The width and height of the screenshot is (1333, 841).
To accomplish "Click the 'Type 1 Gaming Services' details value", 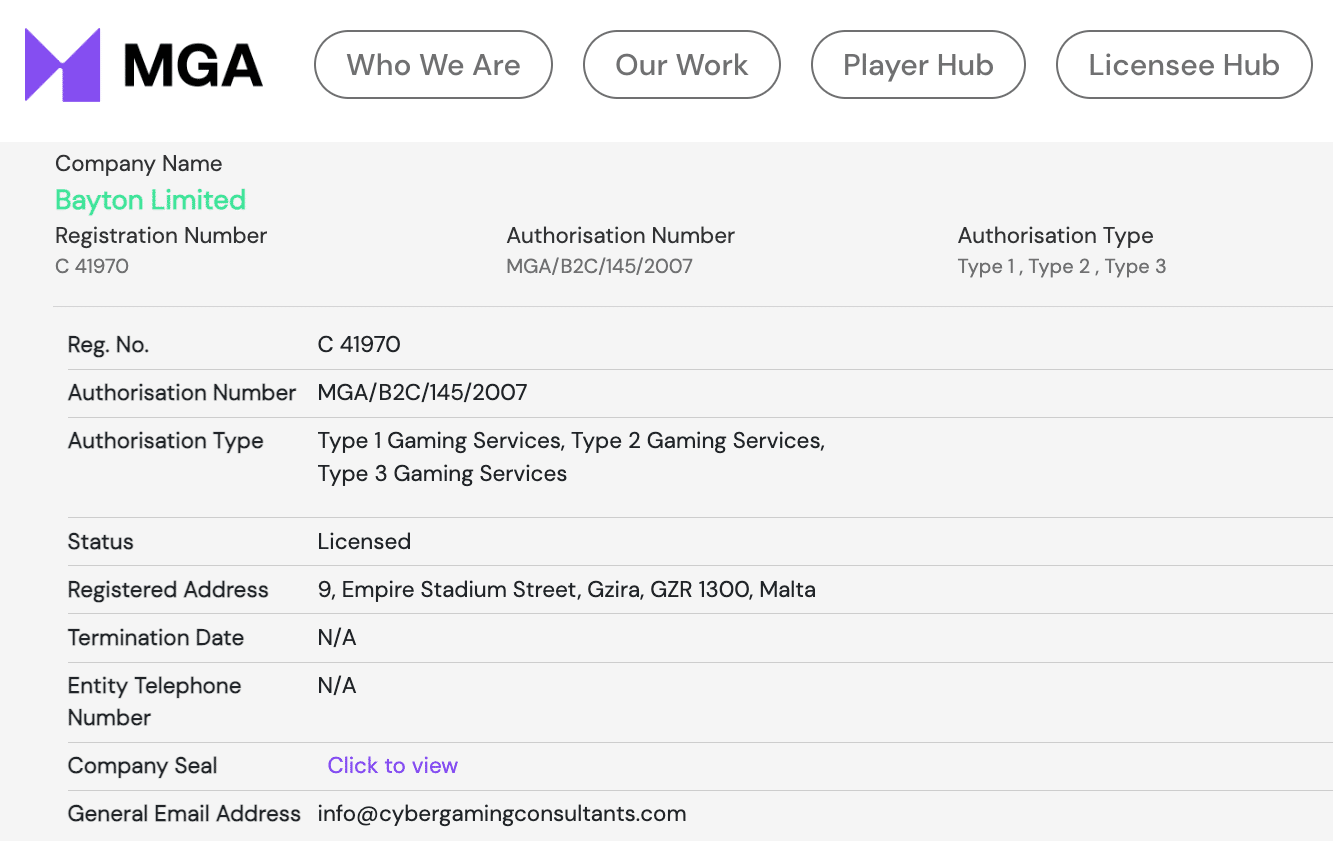I will tap(439, 441).
